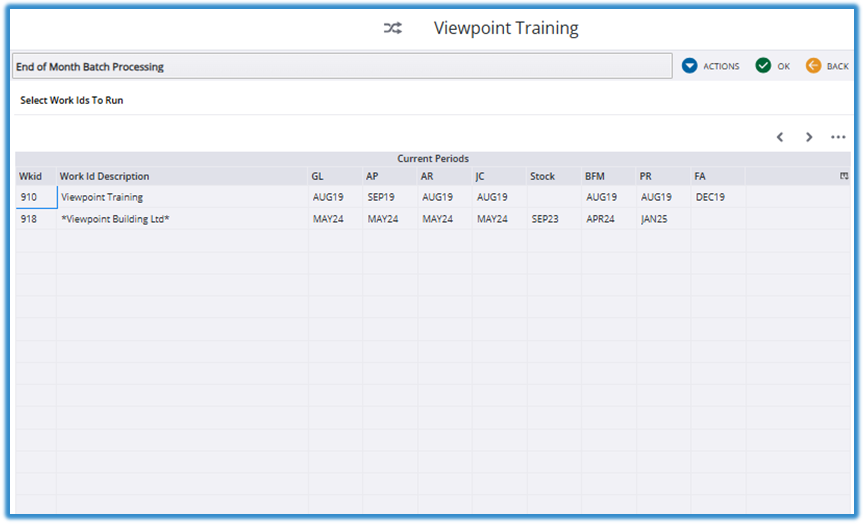
Task: Go back using the orange Back arrow
Action: 826,66
